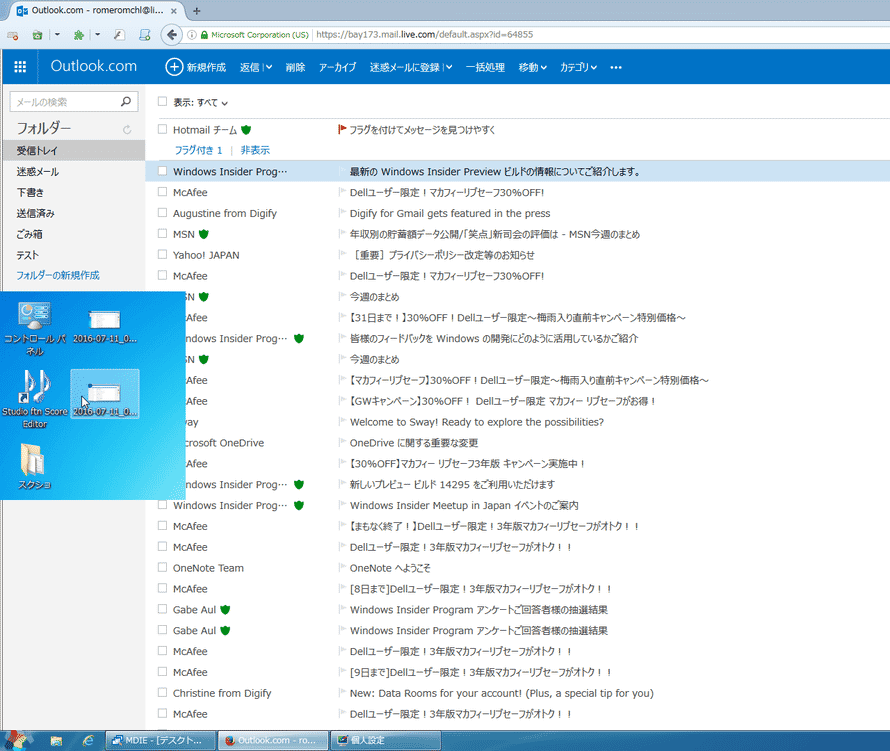Click 一括処理 in the Outlook toolbar
This screenshot has width=890, height=751.
pos(485,68)
